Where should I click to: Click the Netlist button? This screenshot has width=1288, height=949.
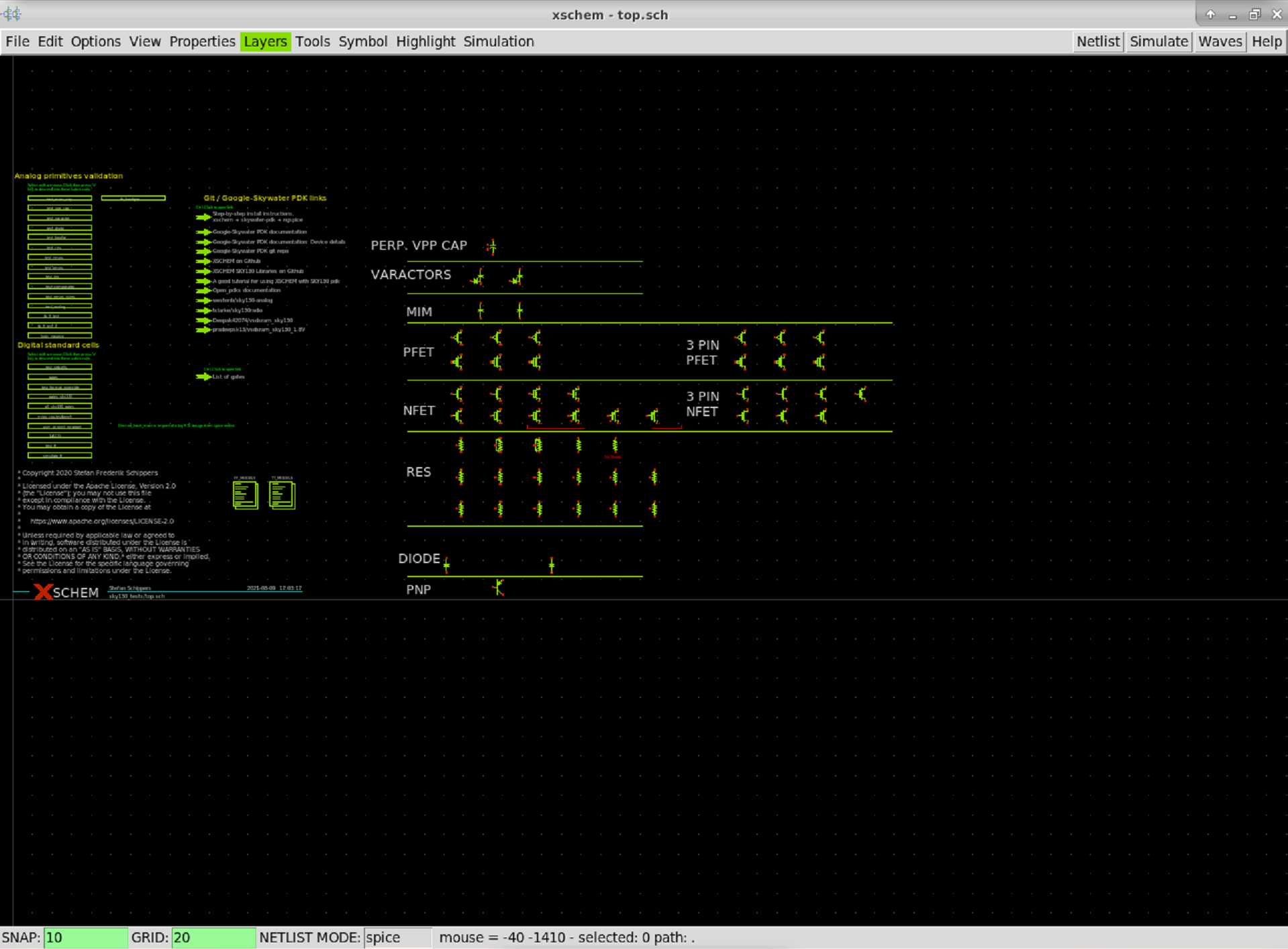1098,42
